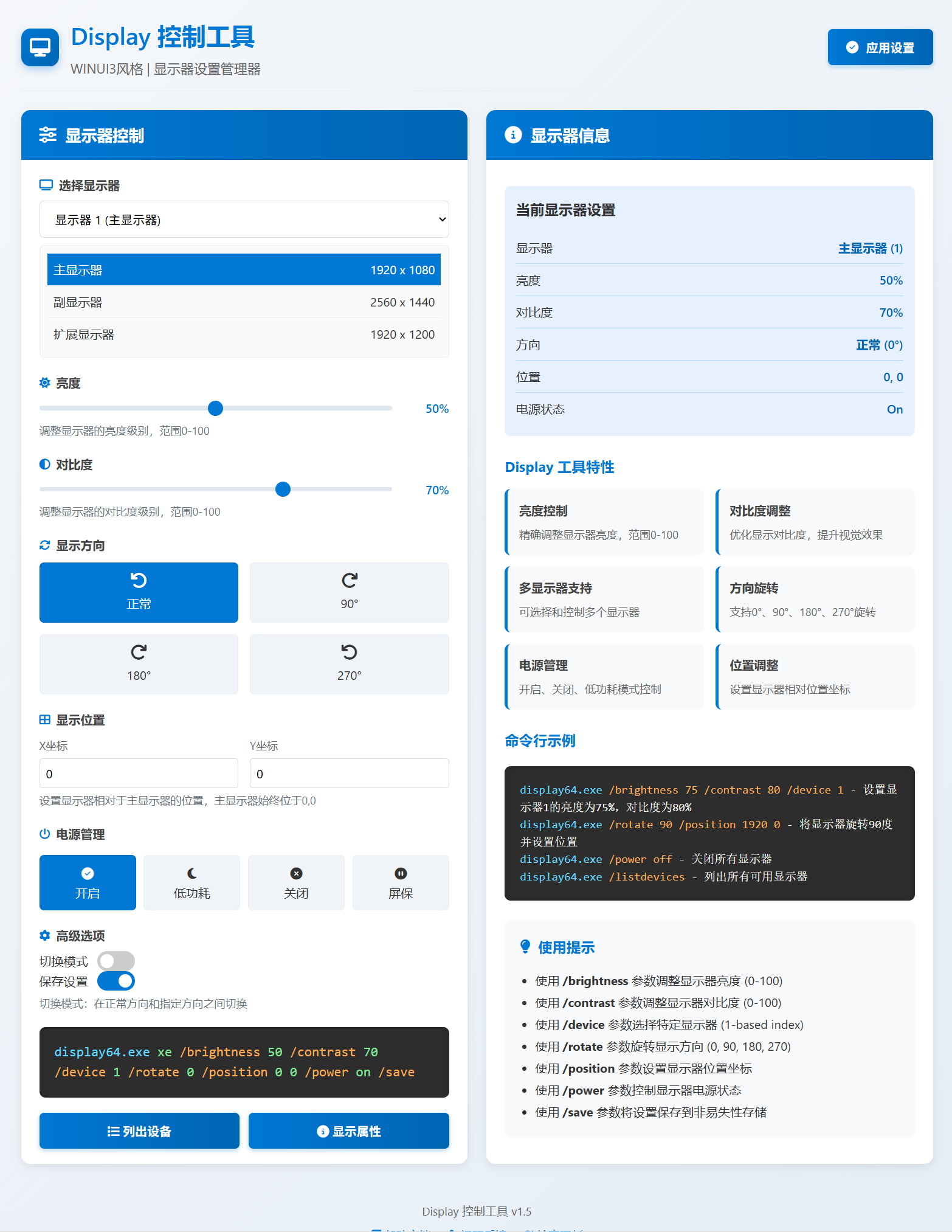Viewport: 952px width, 1232px height.
Task: Select 270° rotation option
Action: (x=350, y=664)
